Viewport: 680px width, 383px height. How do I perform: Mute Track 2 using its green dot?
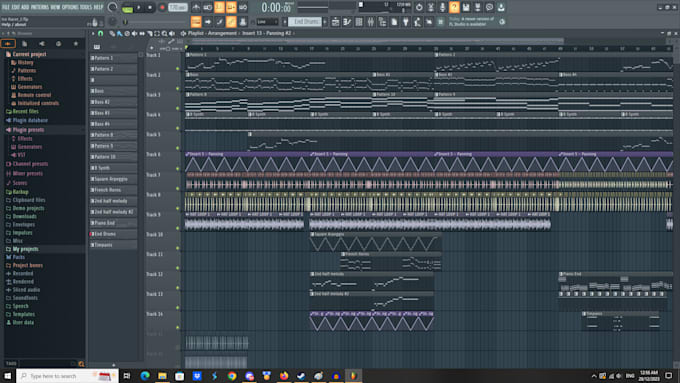(x=177, y=88)
